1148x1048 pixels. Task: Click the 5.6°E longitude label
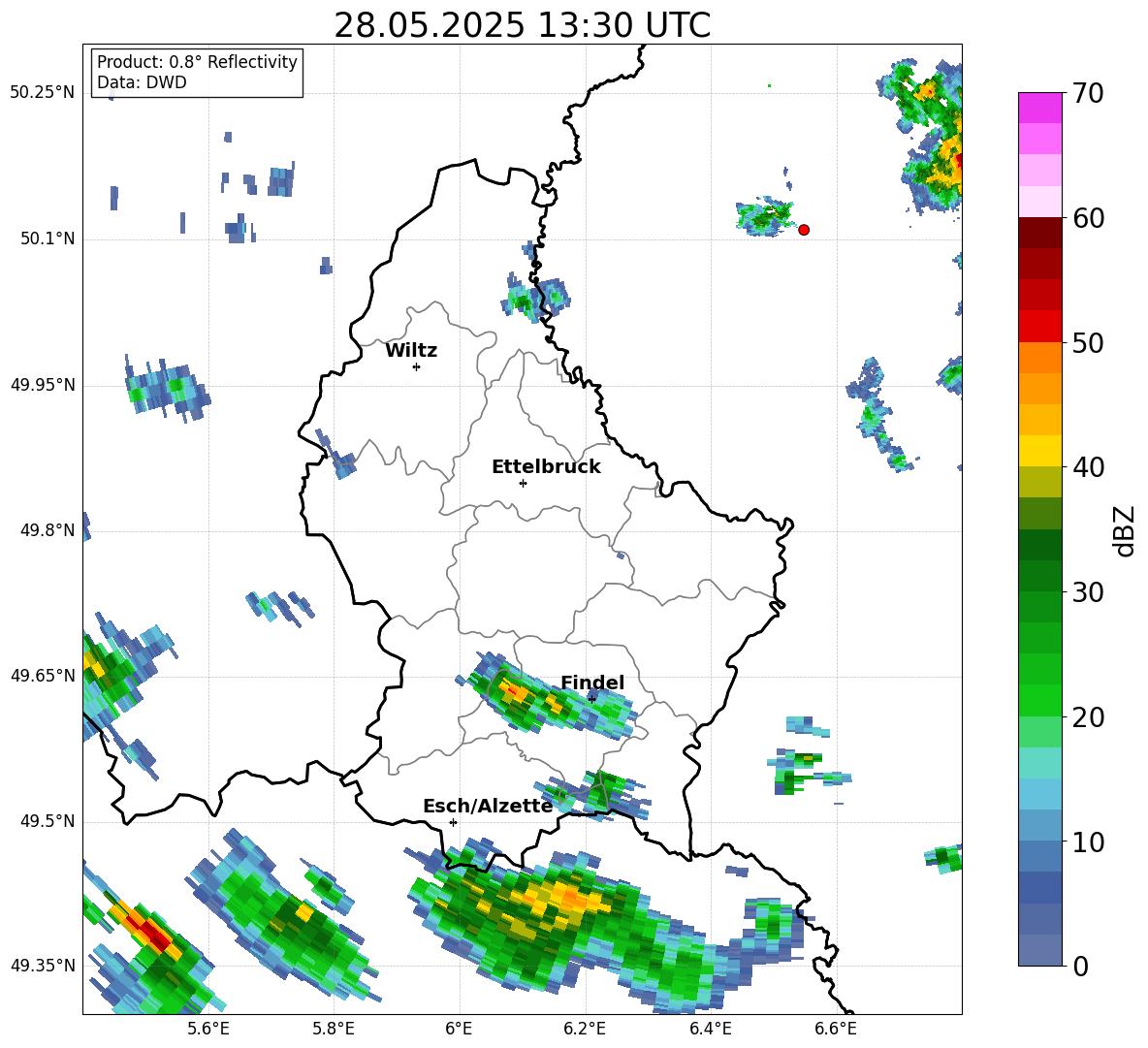tap(208, 1029)
